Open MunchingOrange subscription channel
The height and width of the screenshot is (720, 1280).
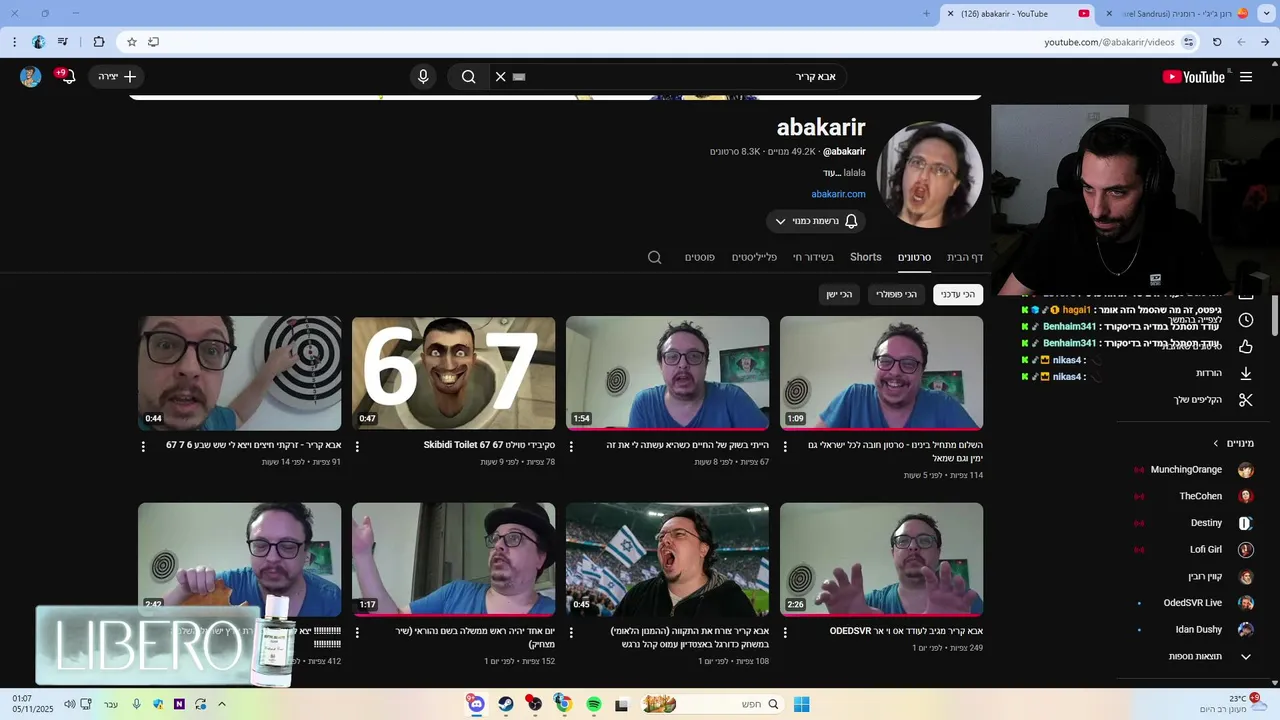pyautogui.click(x=1194, y=470)
